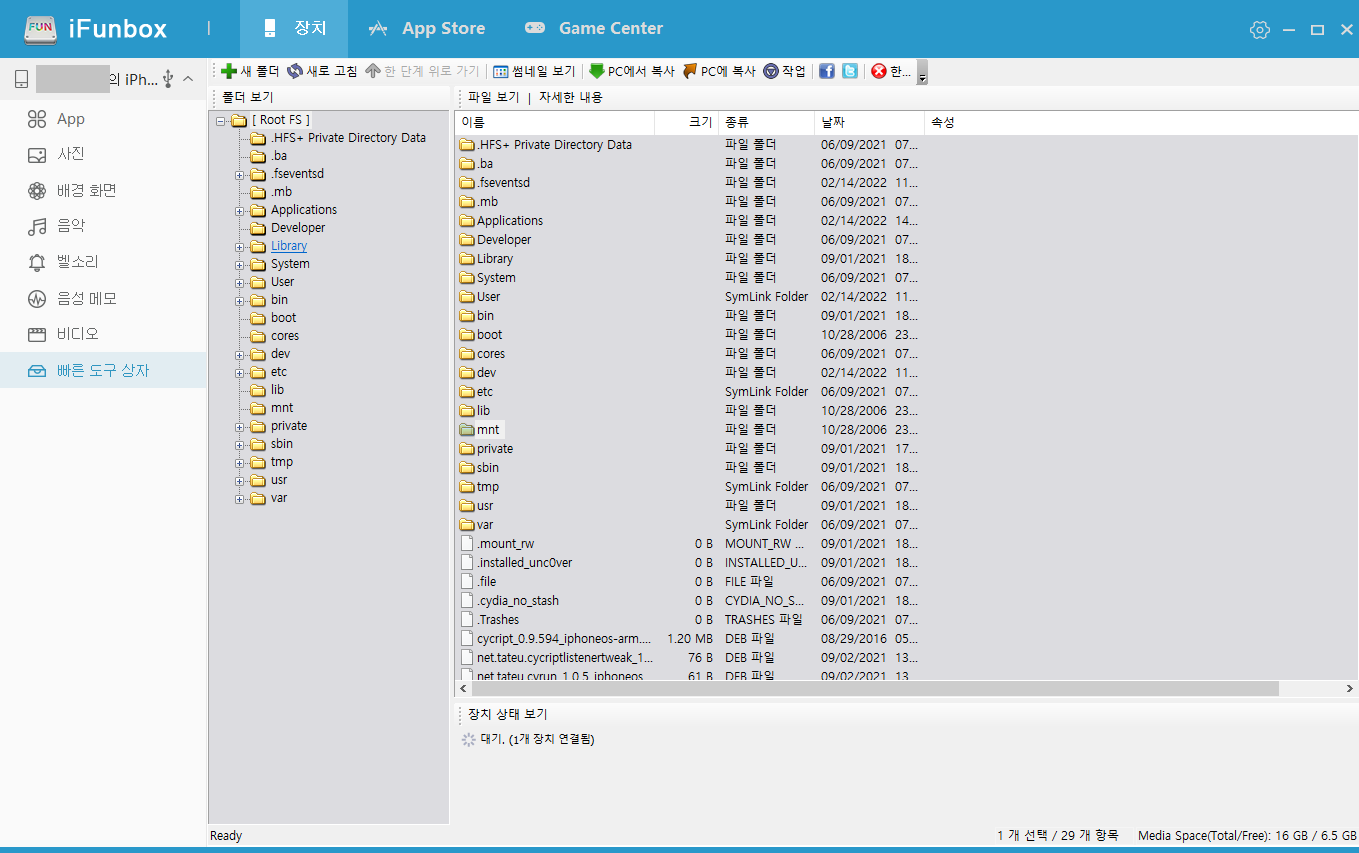Click the iFunbox logo icon

pos(40,29)
